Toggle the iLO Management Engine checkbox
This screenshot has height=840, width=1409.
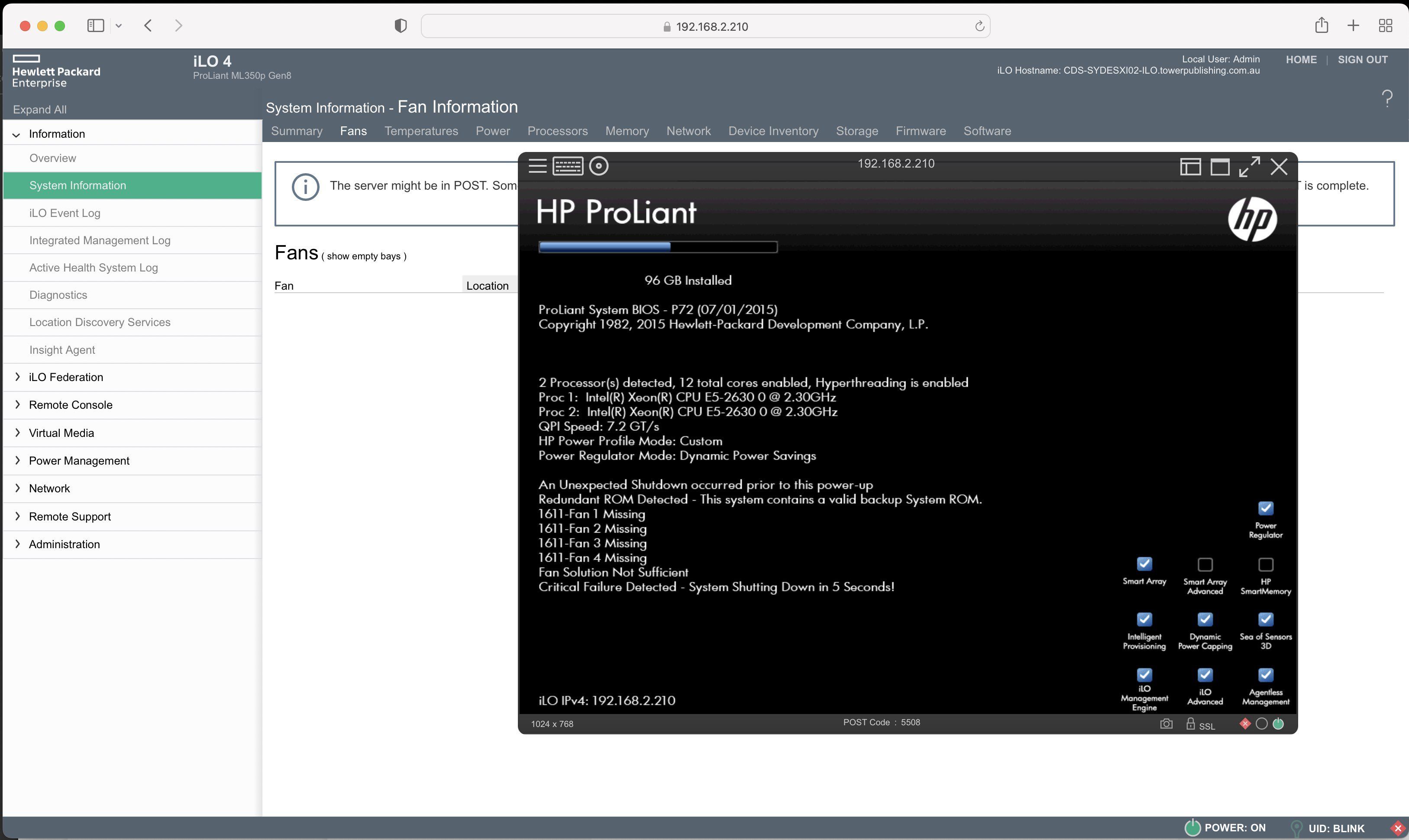[x=1144, y=675]
